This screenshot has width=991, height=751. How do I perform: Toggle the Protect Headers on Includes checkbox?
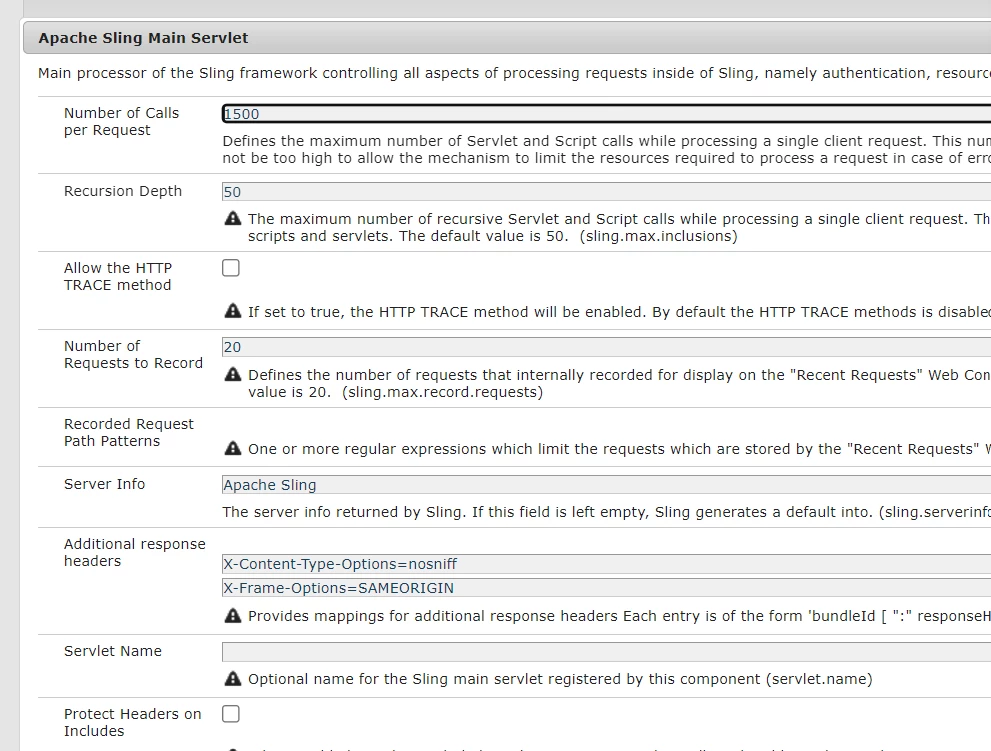tap(231, 714)
